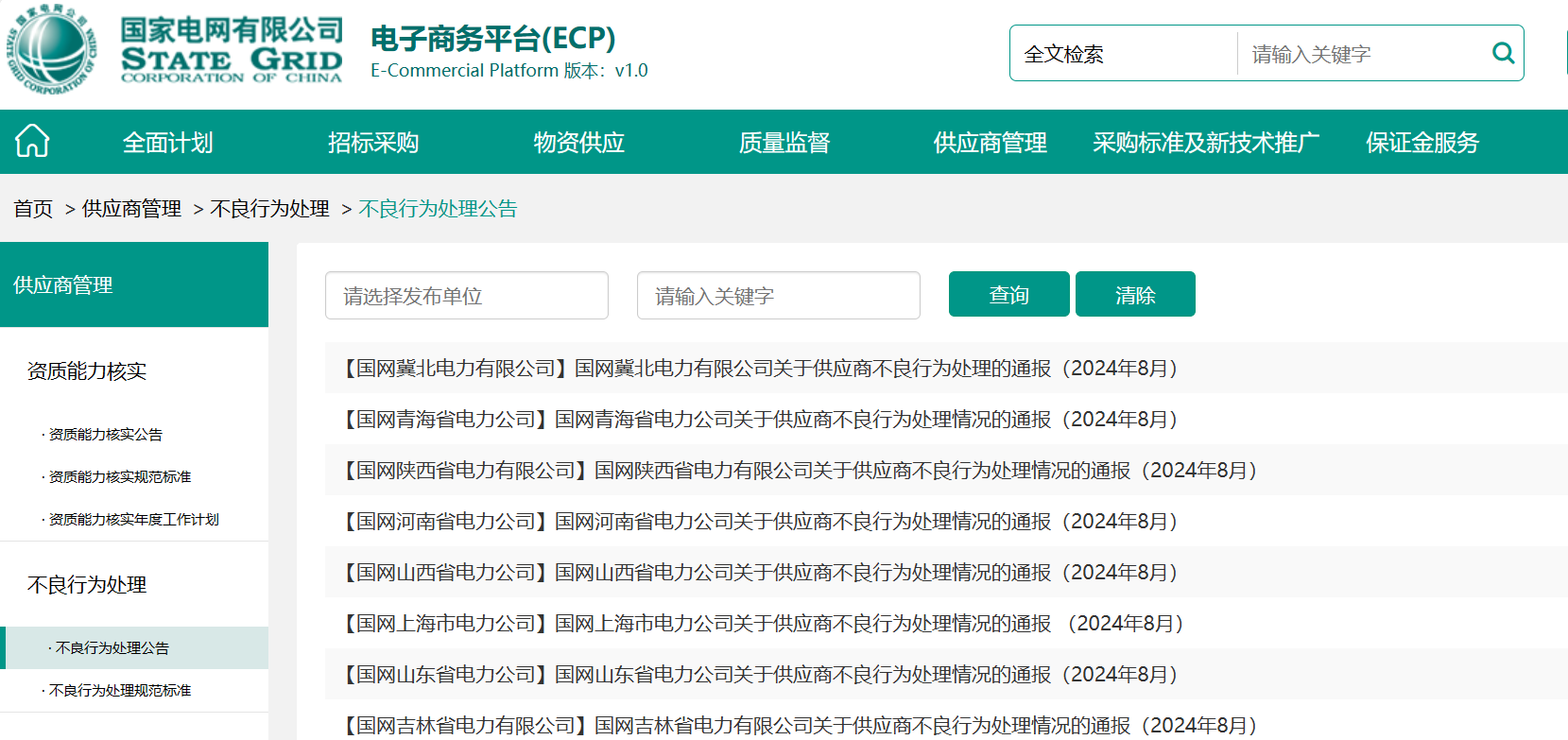This screenshot has height=740, width=1568.
Task: Open the 全面计划 menu
Action: point(168,143)
